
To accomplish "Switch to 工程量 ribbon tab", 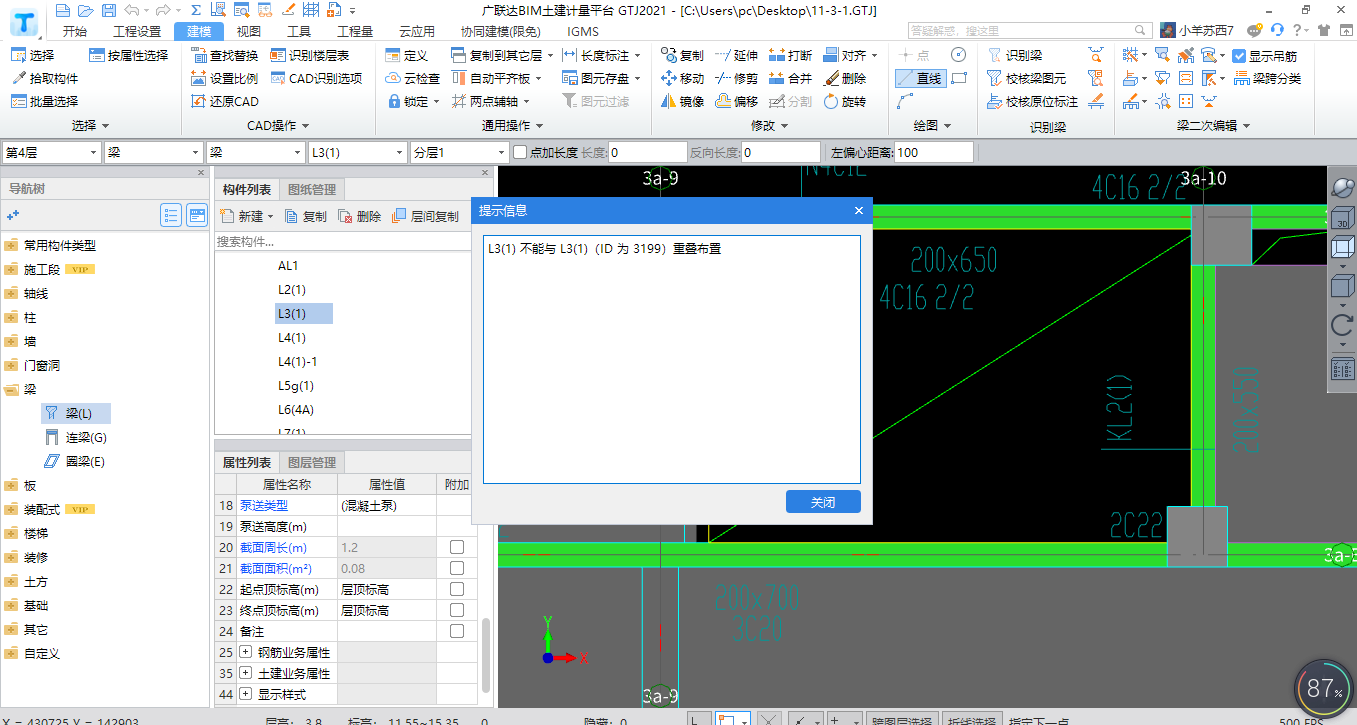I will click(355, 31).
